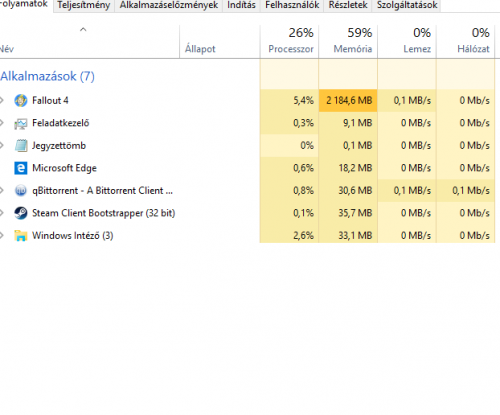The image size is (500, 415).
Task: Click the 33,1 MB memory value
Action: [x=355, y=236]
